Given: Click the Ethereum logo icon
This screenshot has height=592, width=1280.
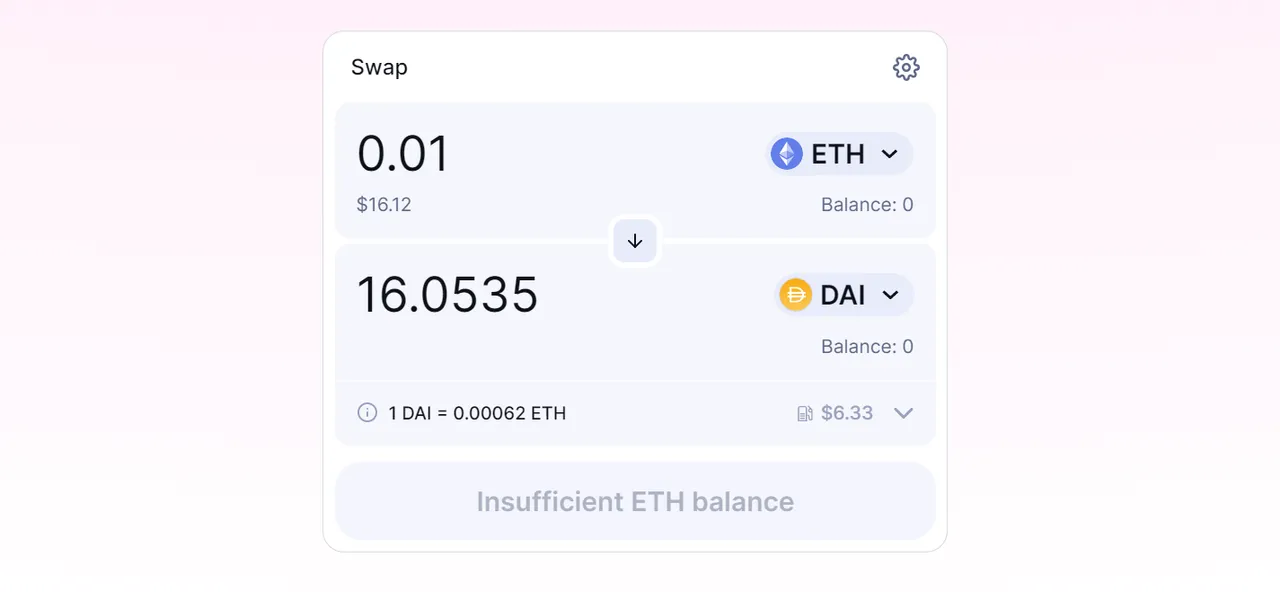Looking at the screenshot, I should pos(787,154).
